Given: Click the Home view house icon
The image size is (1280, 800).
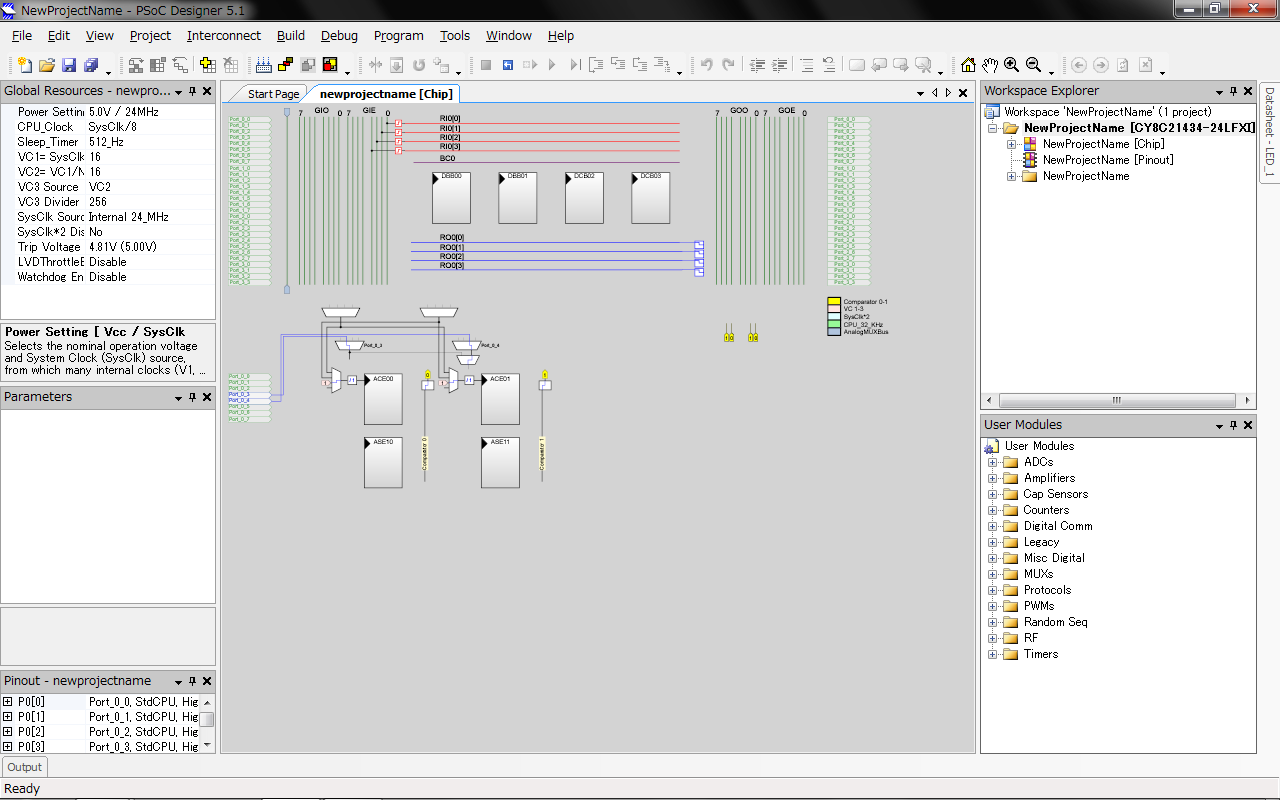Looking at the screenshot, I should [x=968, y=65].
